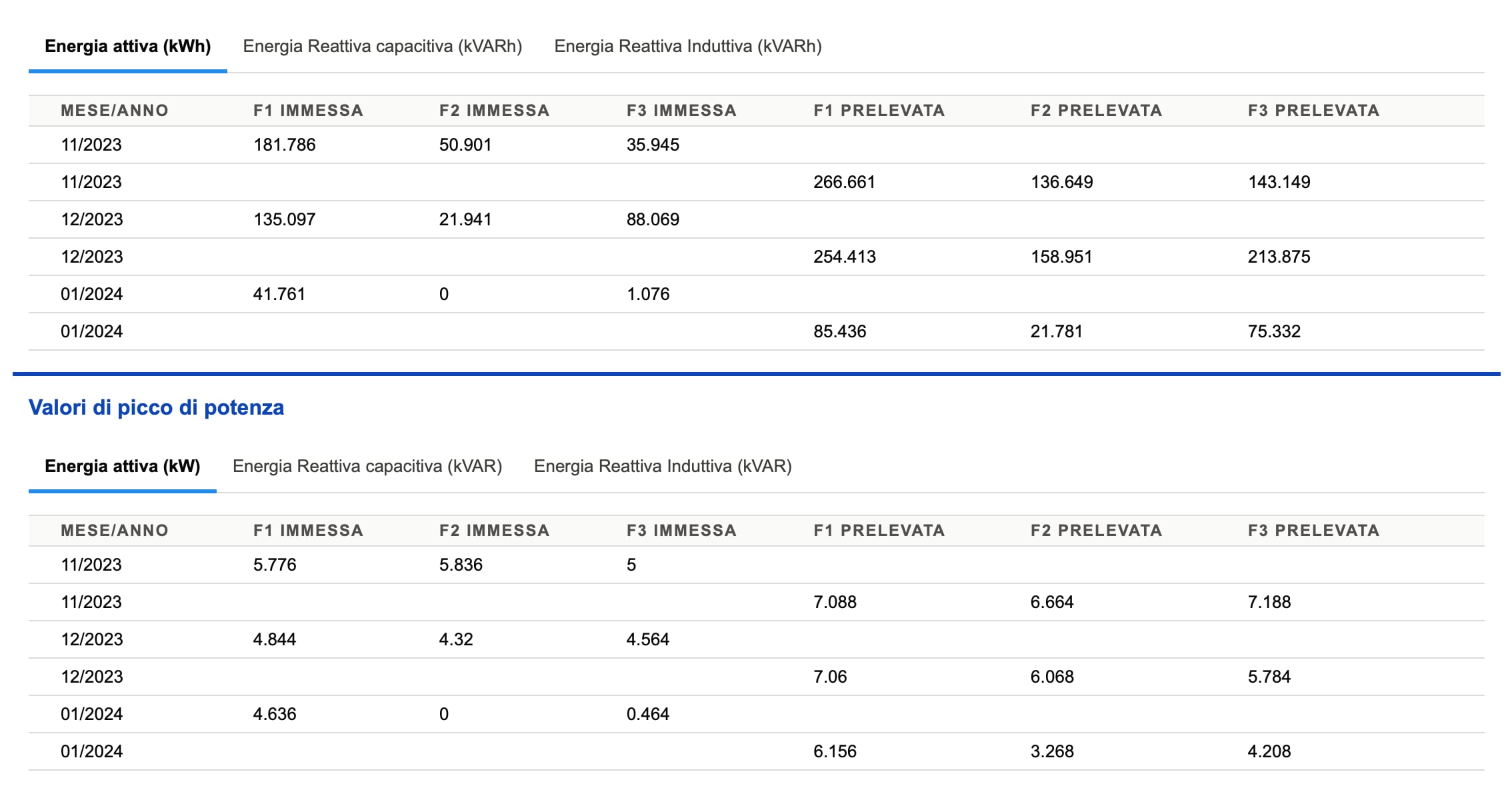The height and width of the screenshot is (792, 1512).
Task: Select the cell value 35.945
Action: click(653, 145)
